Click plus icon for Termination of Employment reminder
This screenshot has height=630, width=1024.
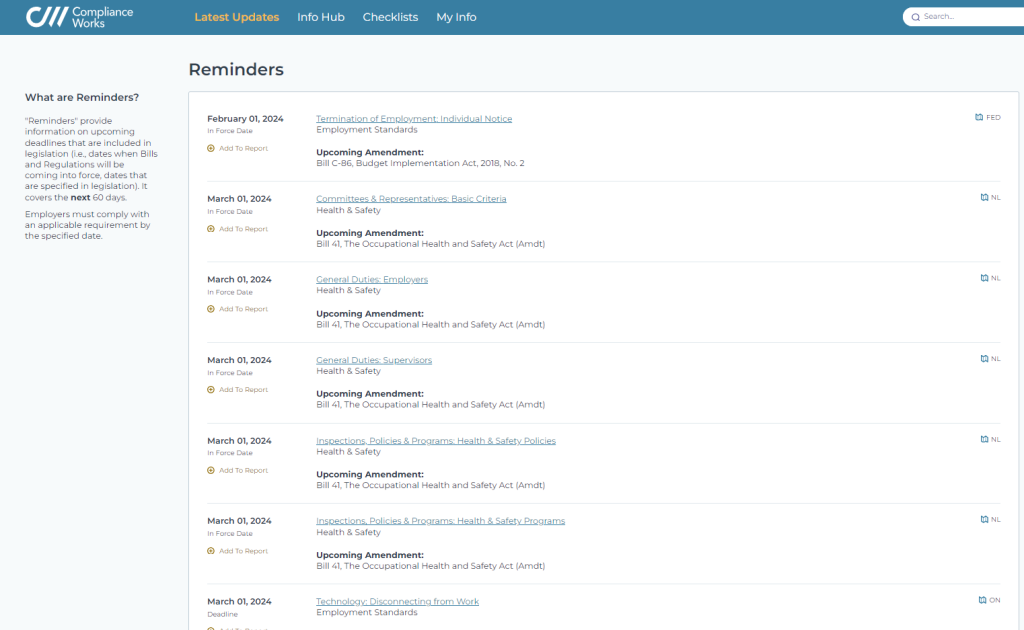click(x=211, y=148)
